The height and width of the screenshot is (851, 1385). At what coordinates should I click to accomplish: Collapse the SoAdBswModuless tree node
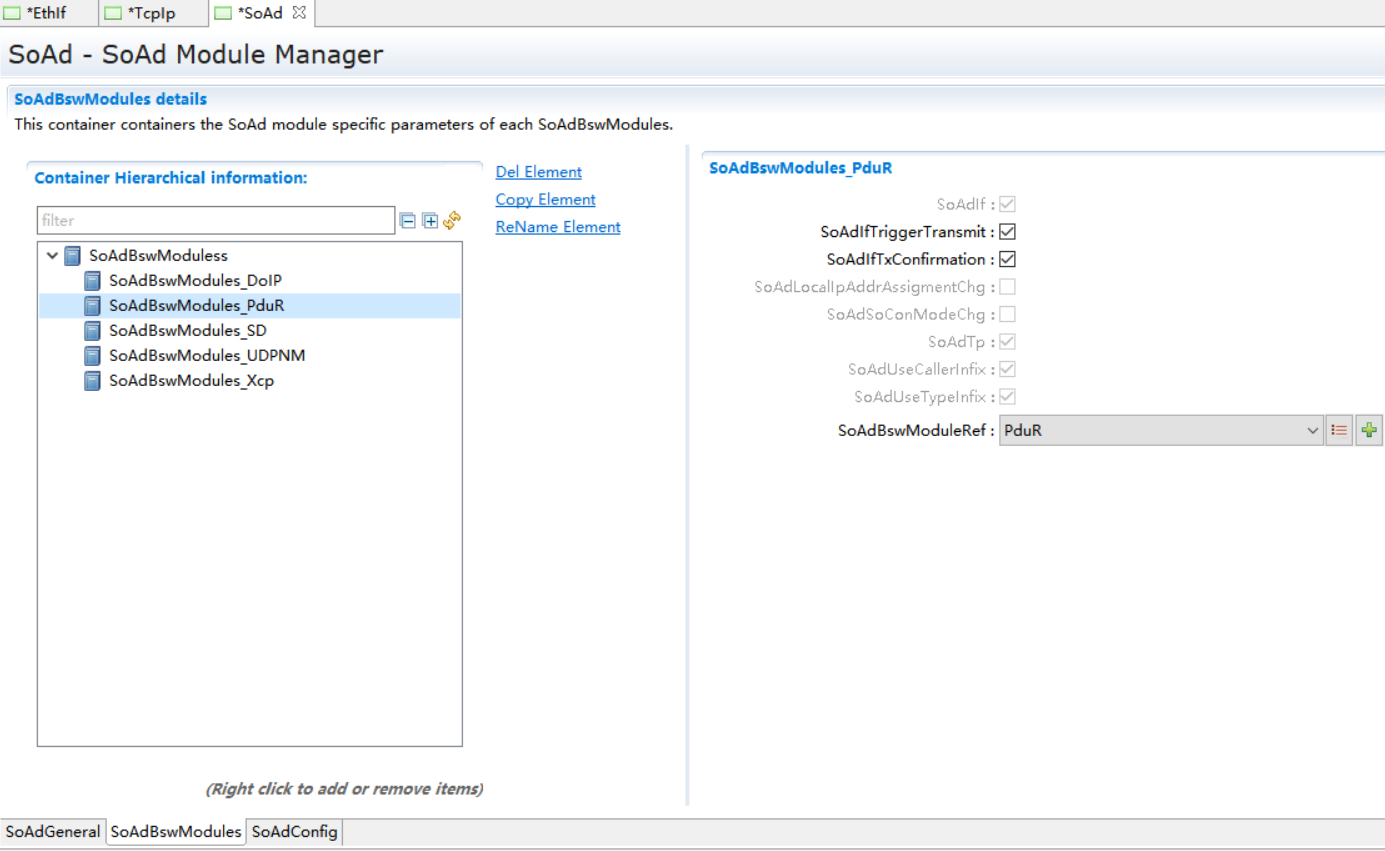(x=52, y=256)
